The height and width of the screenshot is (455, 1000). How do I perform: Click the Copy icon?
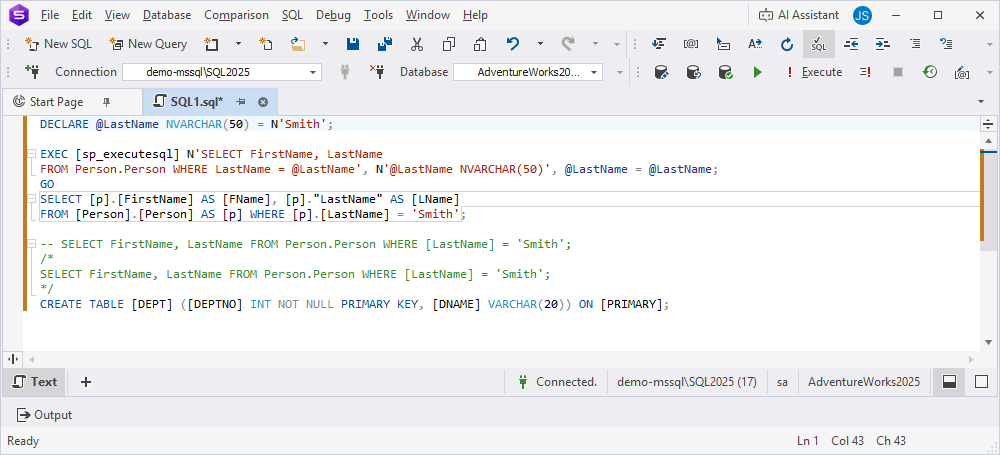448,44
